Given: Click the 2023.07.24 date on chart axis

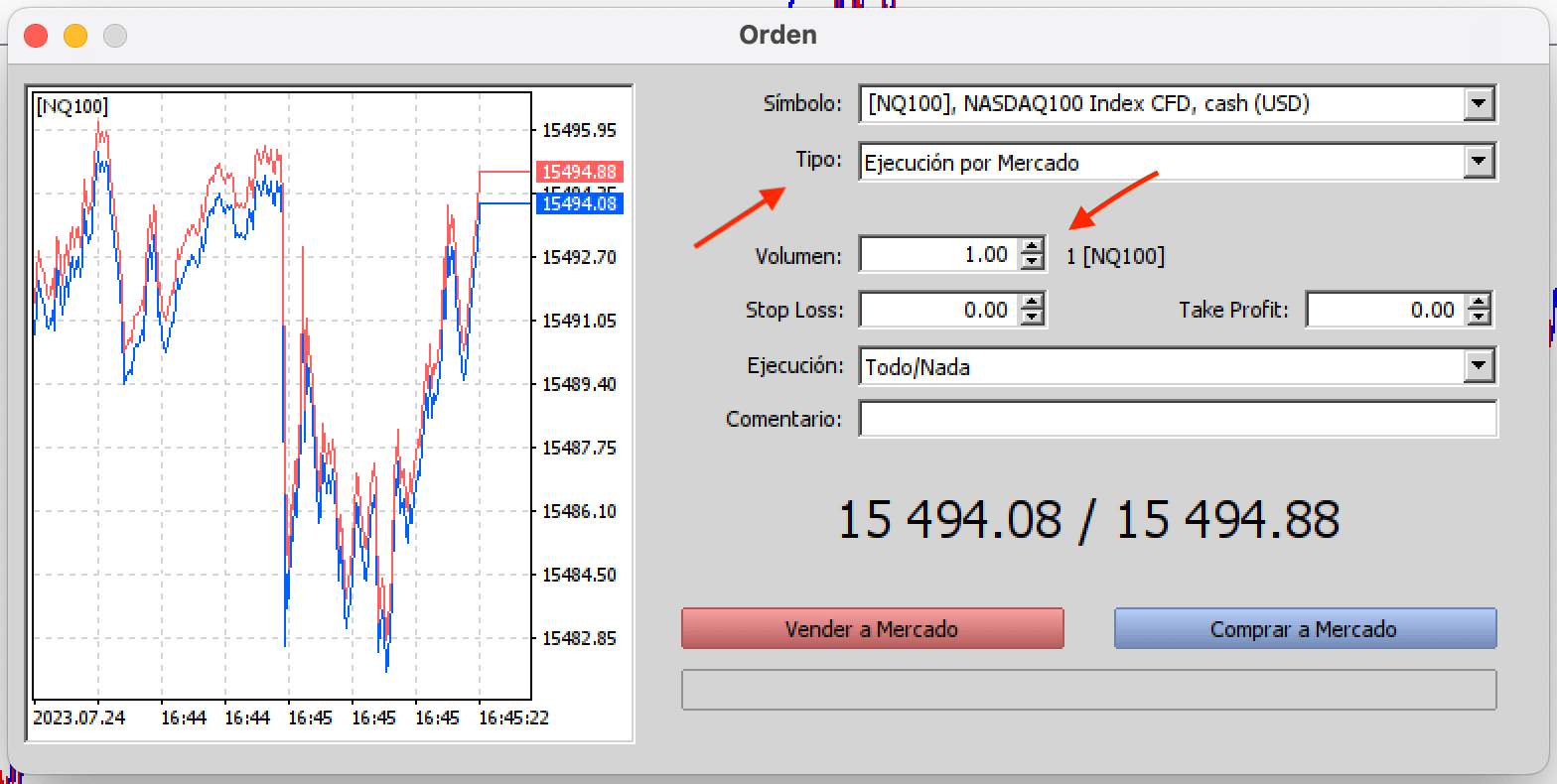Looking at the screenshot, I should 79,717.
